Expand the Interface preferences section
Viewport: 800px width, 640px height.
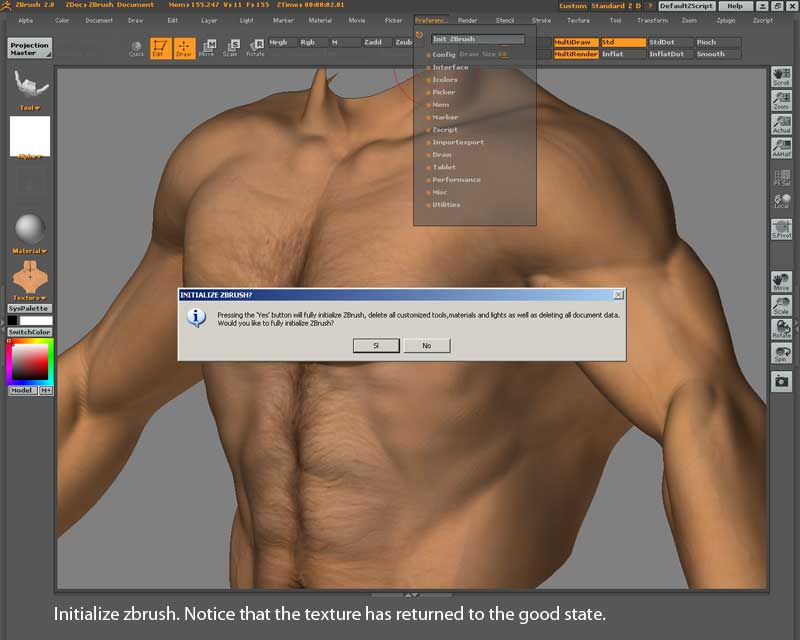click(450, 67)
